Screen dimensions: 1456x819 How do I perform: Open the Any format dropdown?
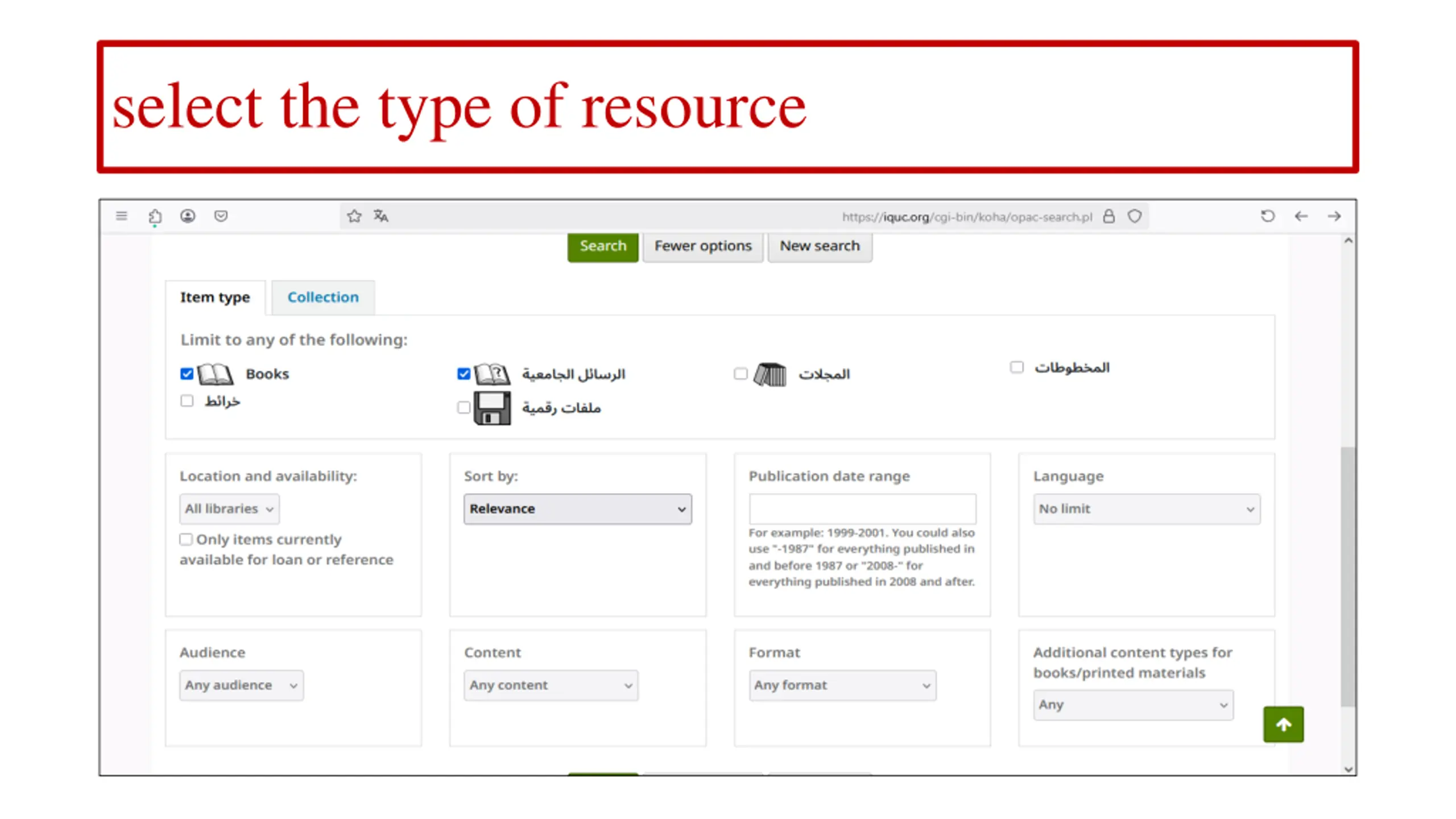click(x=842, y=685)
